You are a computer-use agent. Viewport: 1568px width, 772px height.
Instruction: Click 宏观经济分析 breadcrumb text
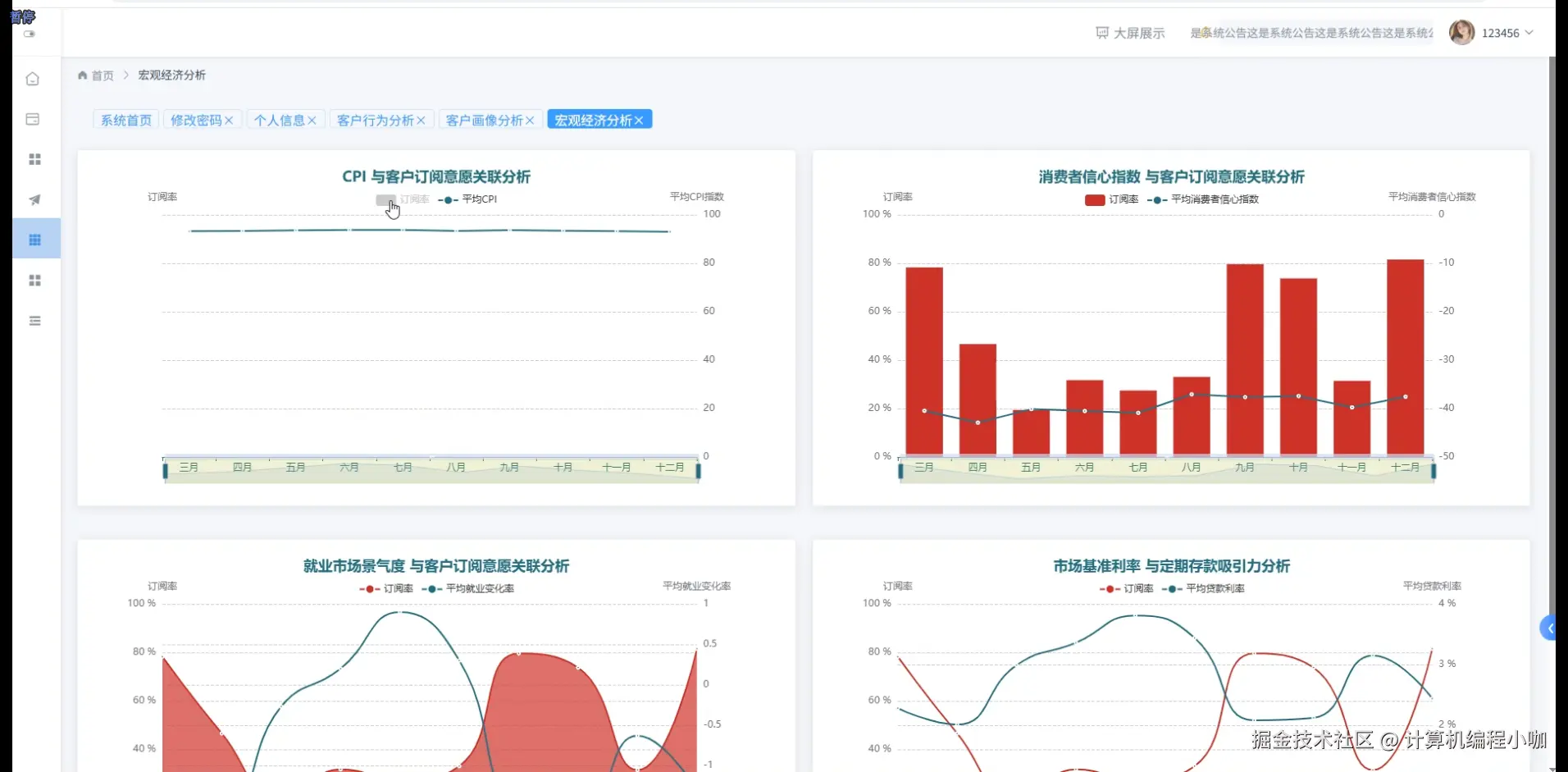[171, 75]
